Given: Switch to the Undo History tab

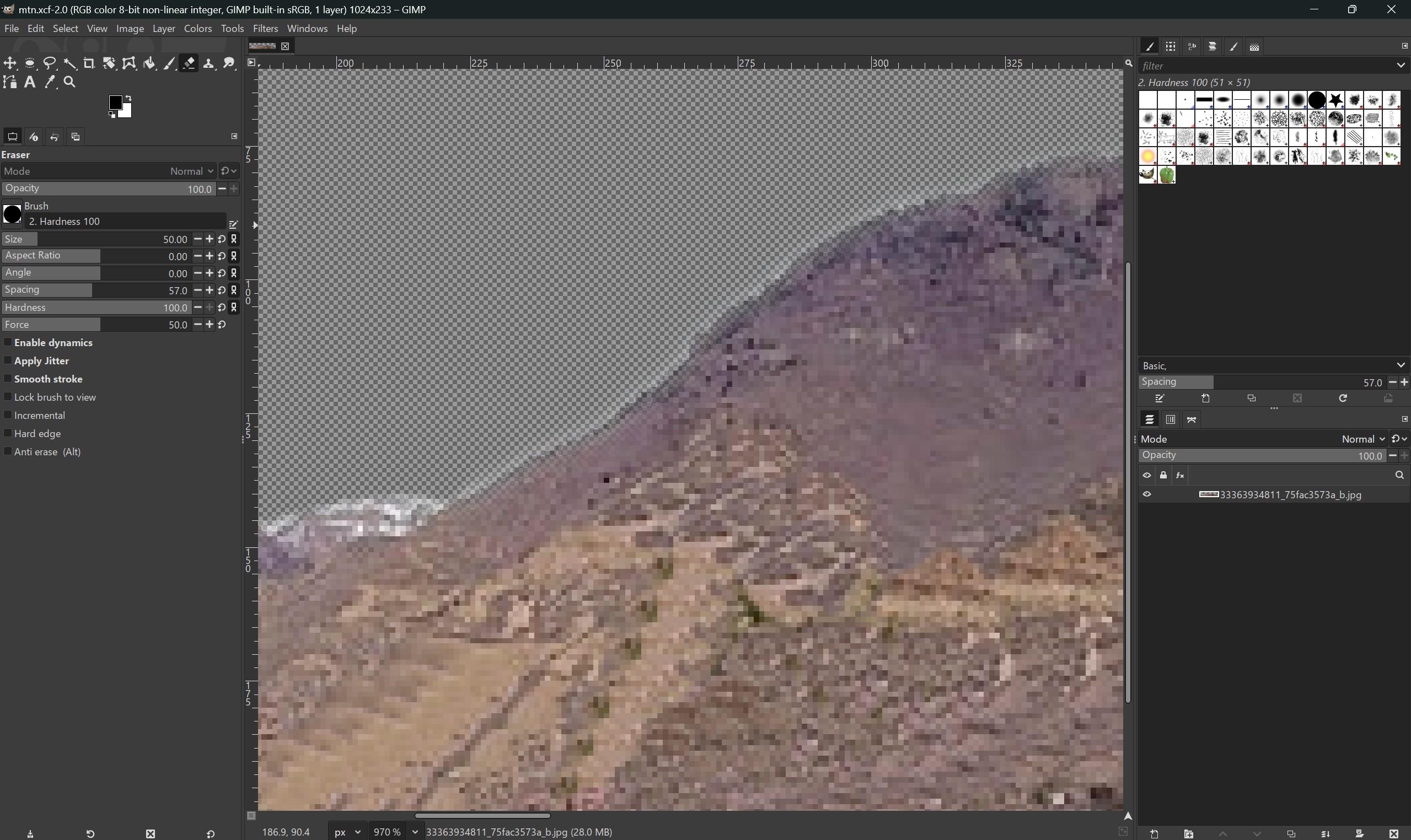Looking at the screenshot, I should [55, 137].
